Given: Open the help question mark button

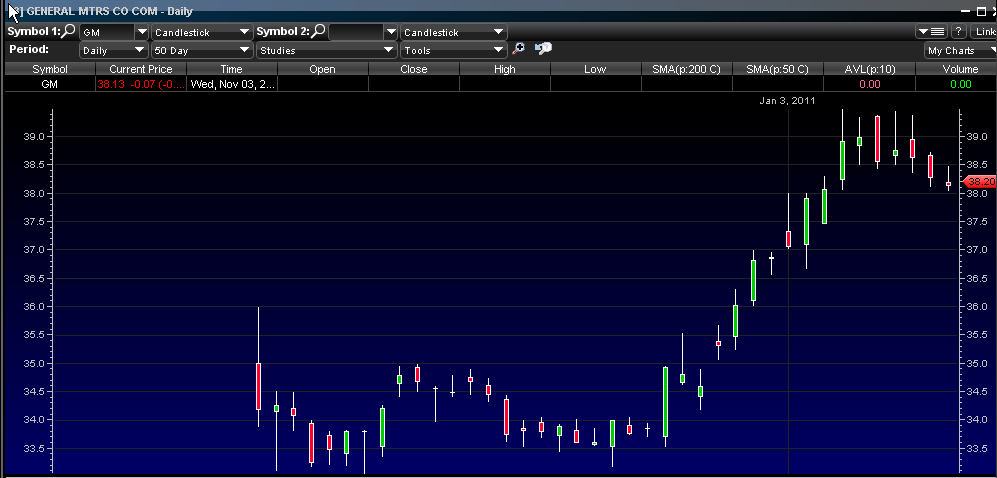Looking at the screenshot, I should (x=959, y=32).
